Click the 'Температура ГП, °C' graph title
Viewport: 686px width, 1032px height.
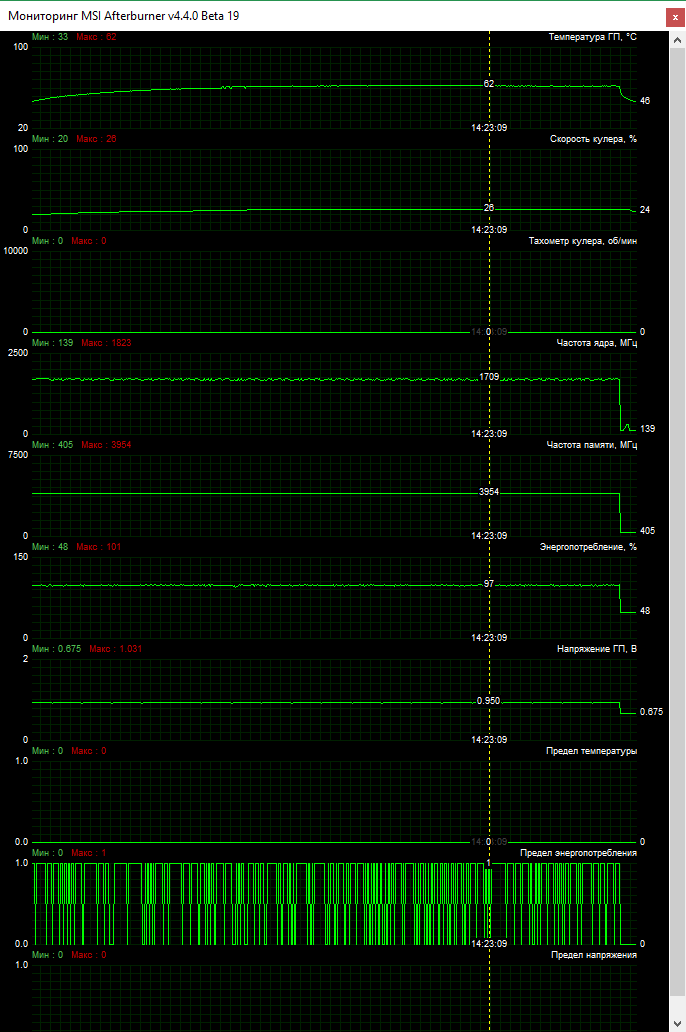(593, 37)
